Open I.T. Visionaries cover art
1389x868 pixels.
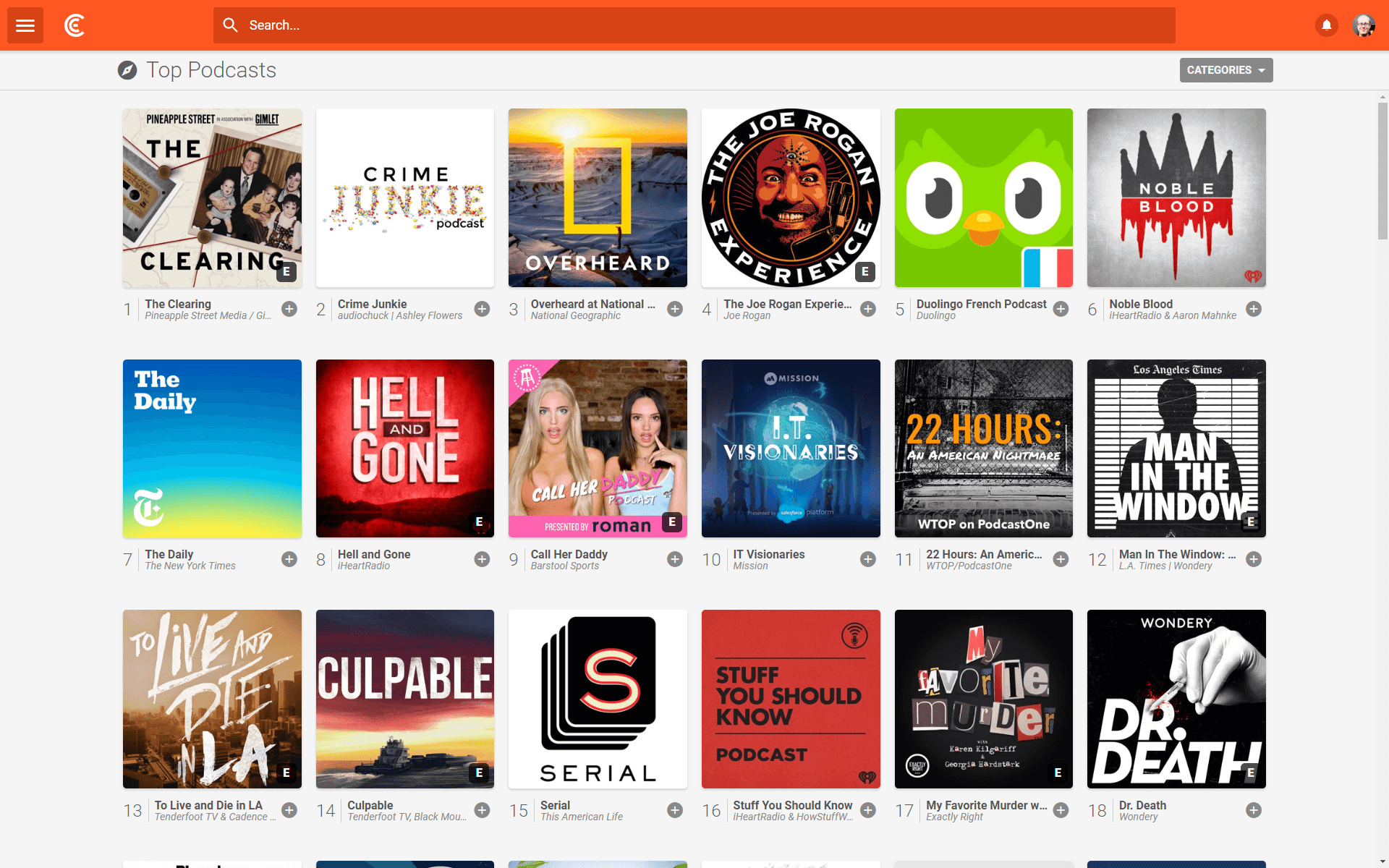click(x=791, y=448)
